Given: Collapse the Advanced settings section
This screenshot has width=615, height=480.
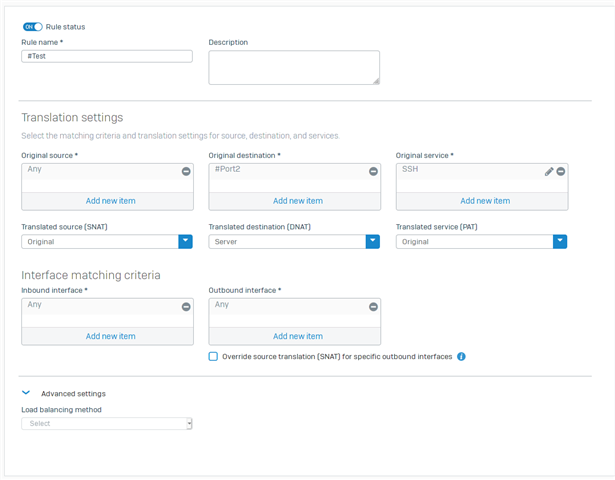Looking at the screenshot, I should (26, 393).
